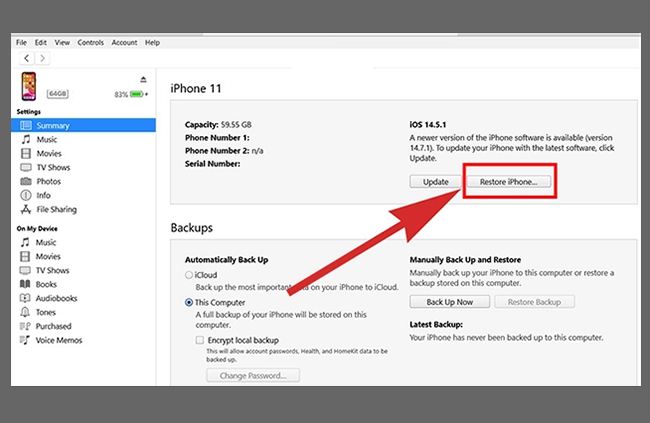Click the green battery level icon
Viewport: 650px width, 423px height.
pos(137,94)
